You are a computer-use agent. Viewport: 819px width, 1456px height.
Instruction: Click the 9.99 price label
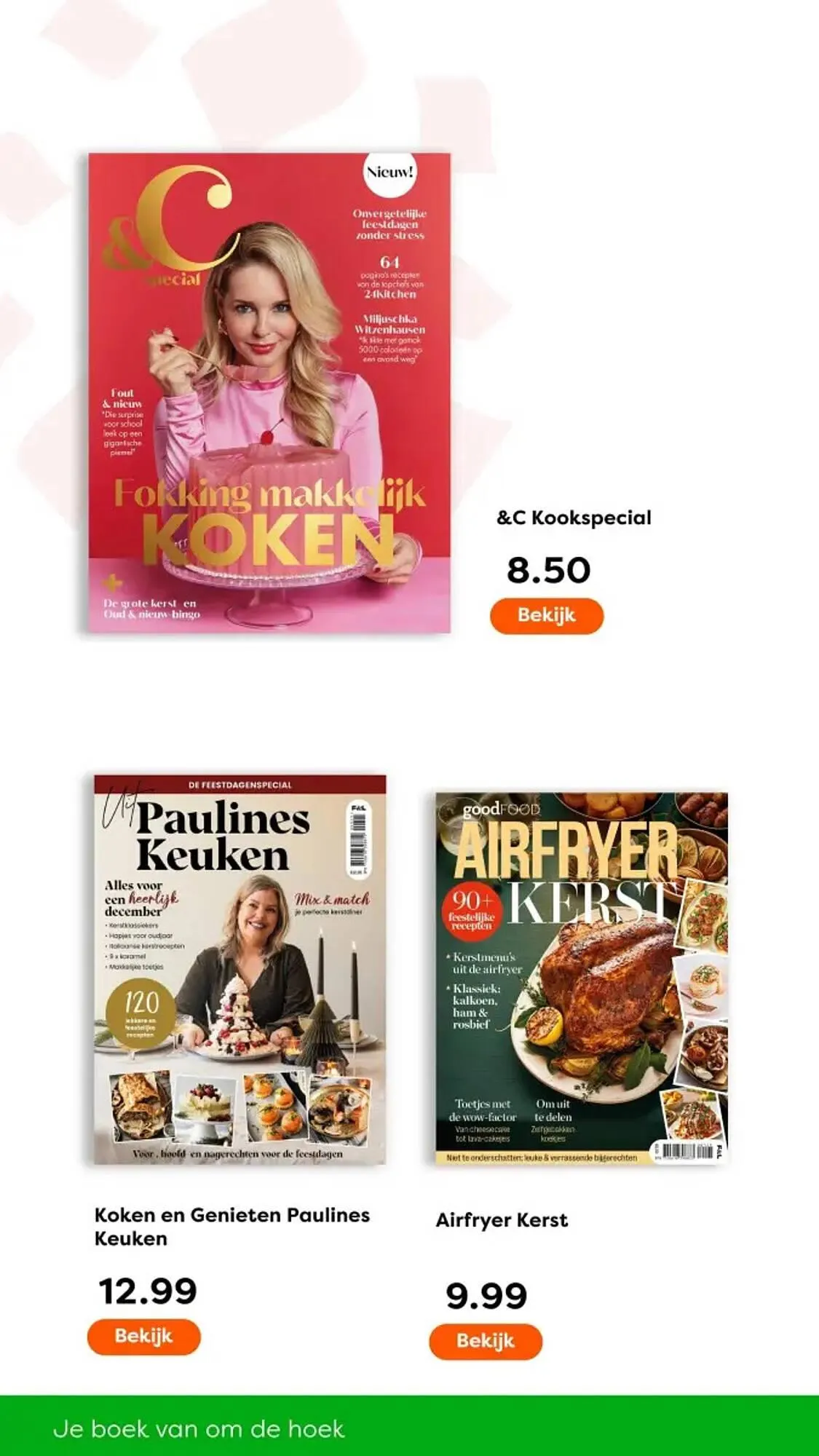tap(486, 1296)
